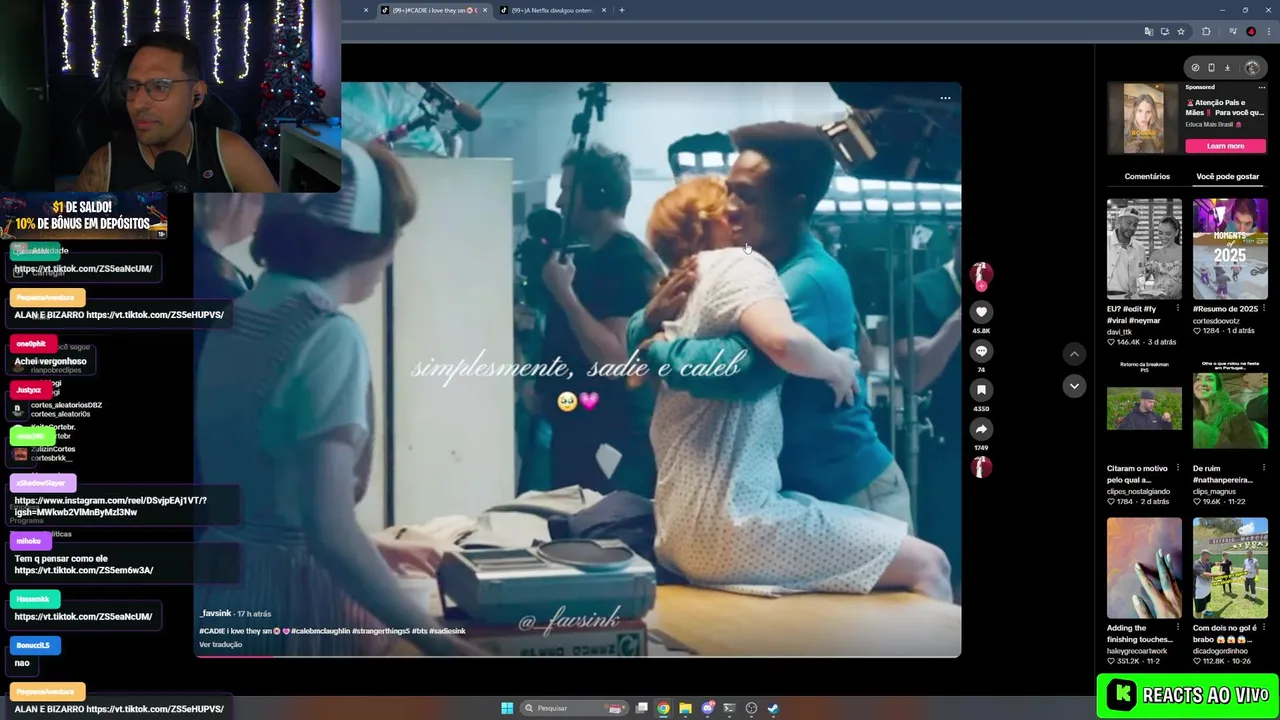Open the _favsink username link
This screenshot has width=1280, height=720.
[216, 613]
